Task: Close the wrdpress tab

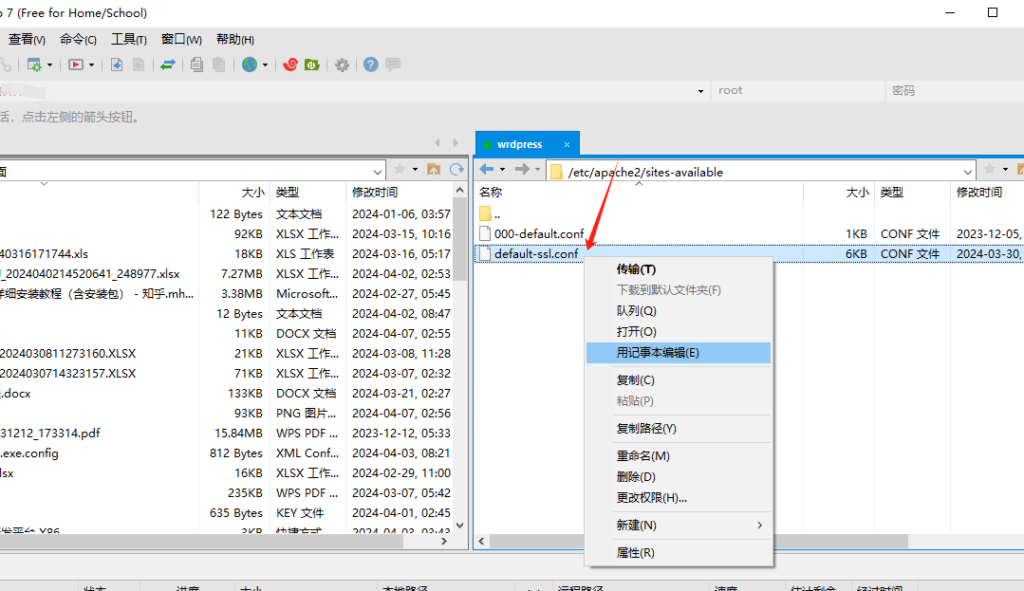Action: pos(567,144)
